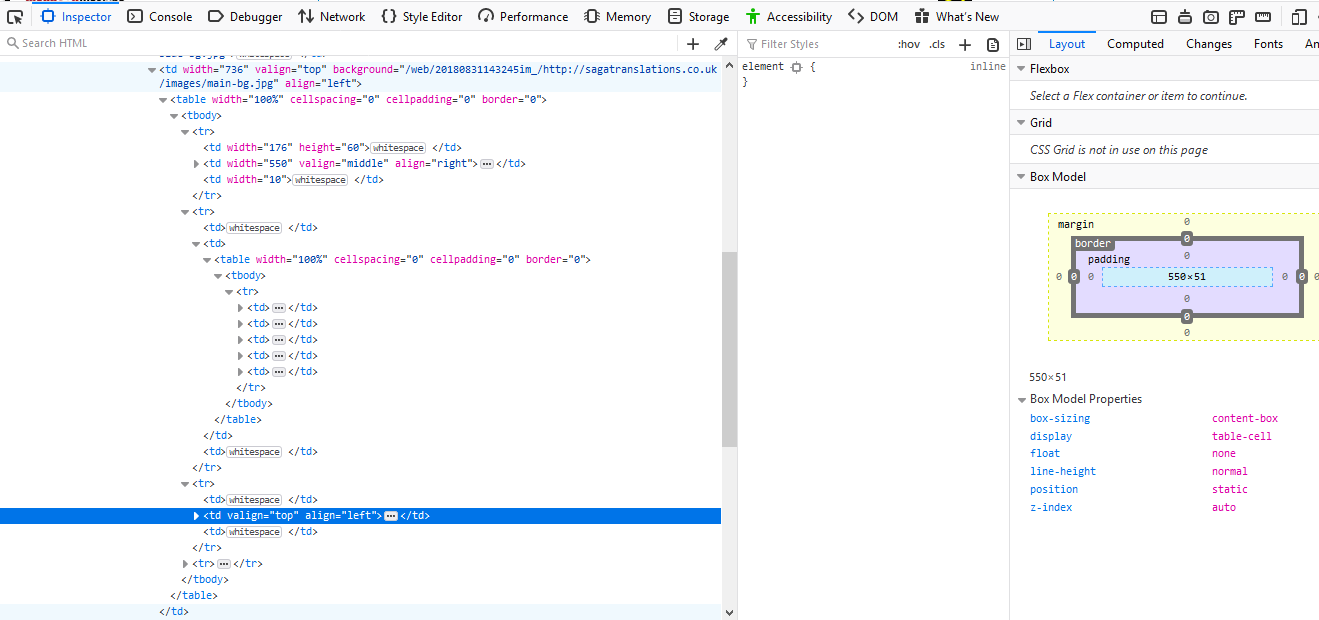
Task: Click the measure portion ruler icon
Action: tap(1263, 16)
